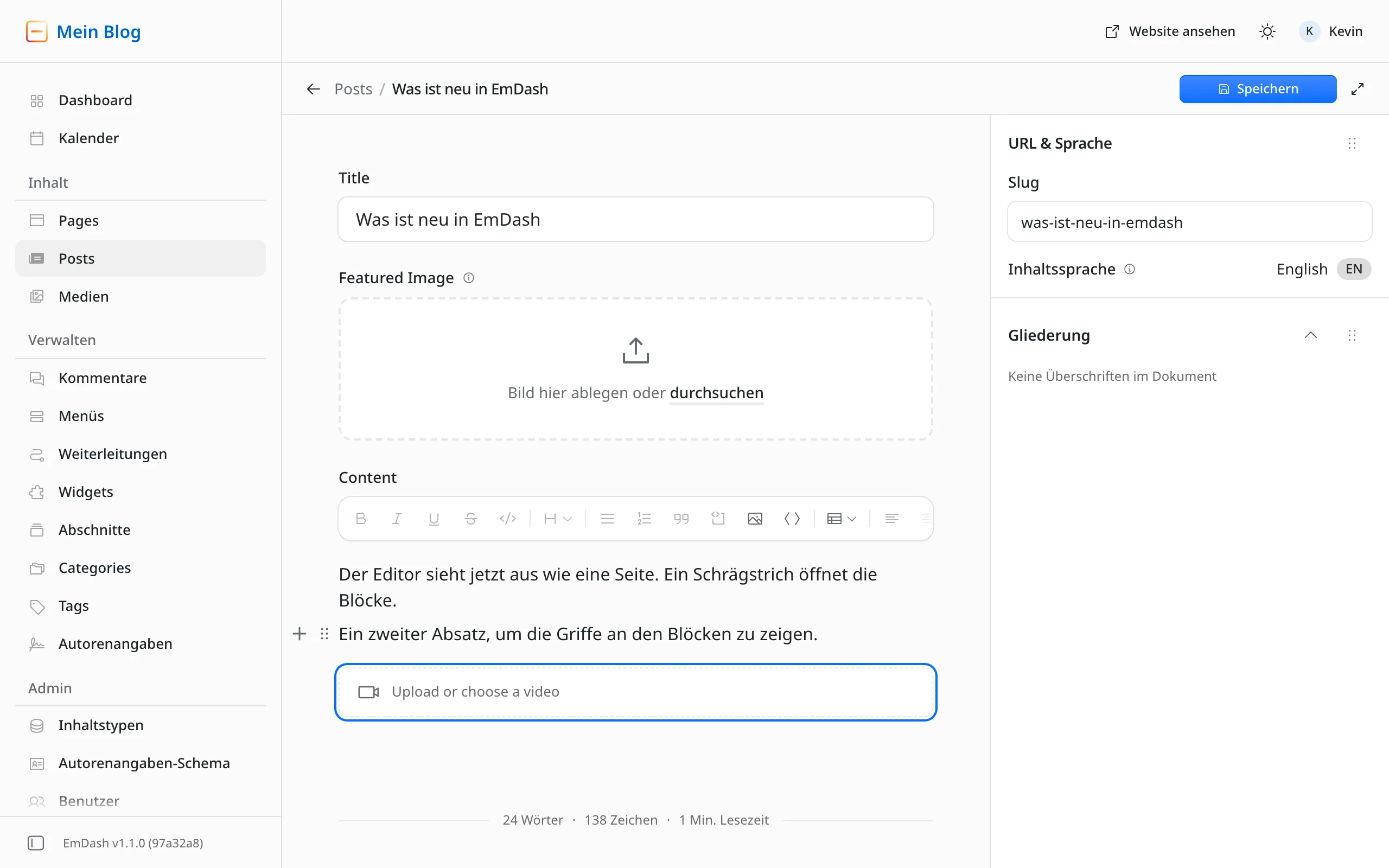
Task: Apply underline formatting in the content toolbar
Action: (434, 519)
